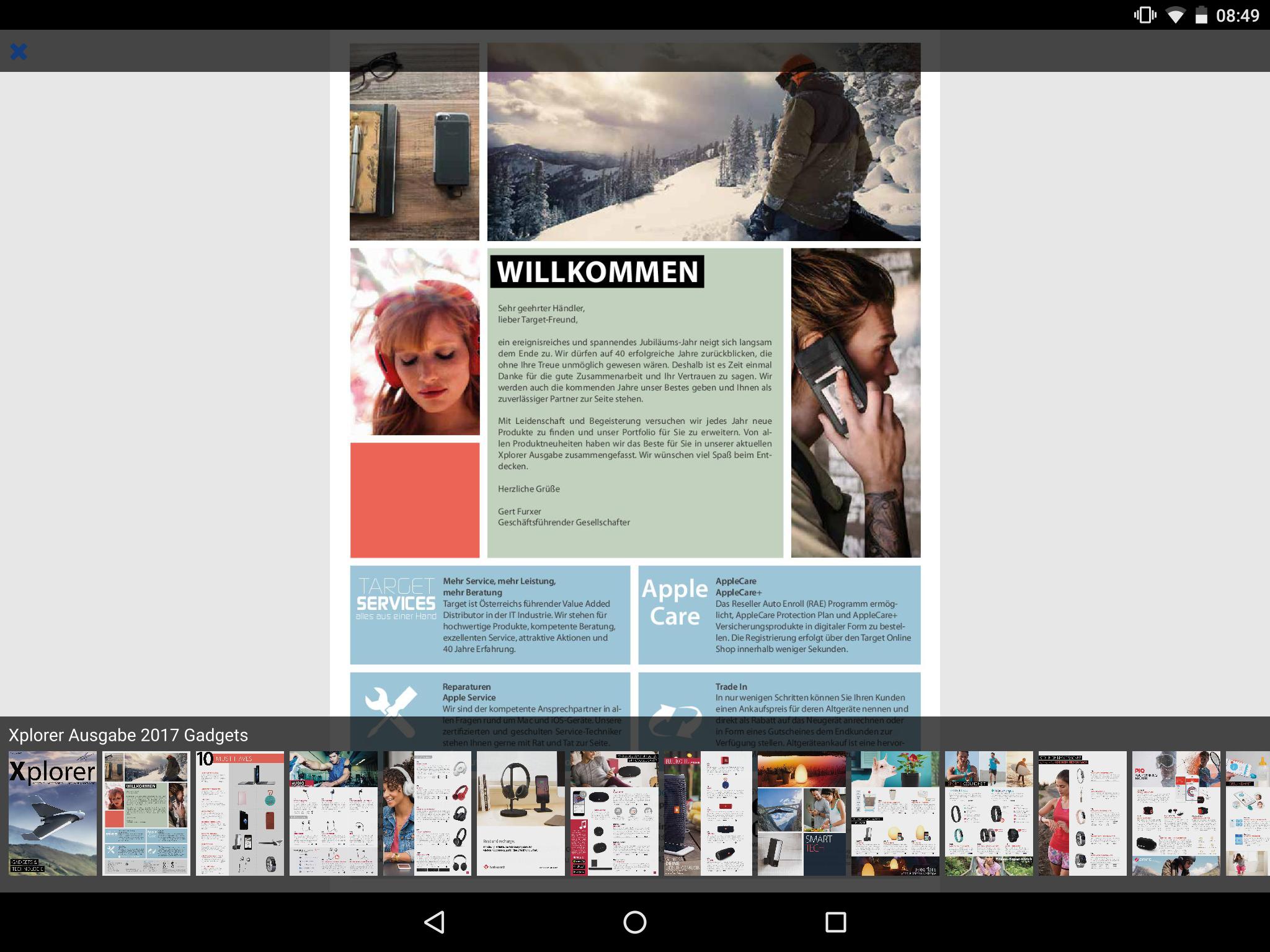
Task: Open the music speakers page thumbnail
Action: 615,813
